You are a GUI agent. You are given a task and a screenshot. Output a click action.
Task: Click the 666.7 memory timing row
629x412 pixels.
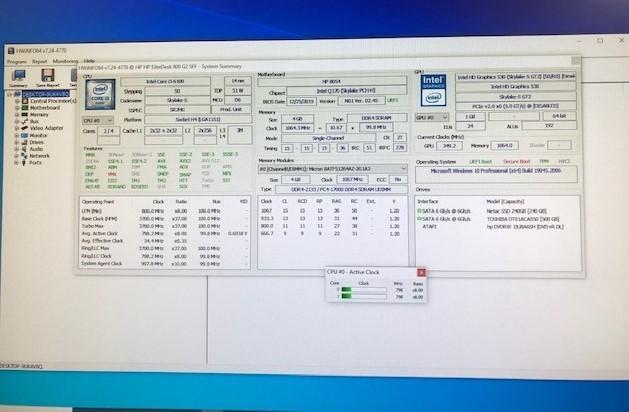[x=331, y=233]
